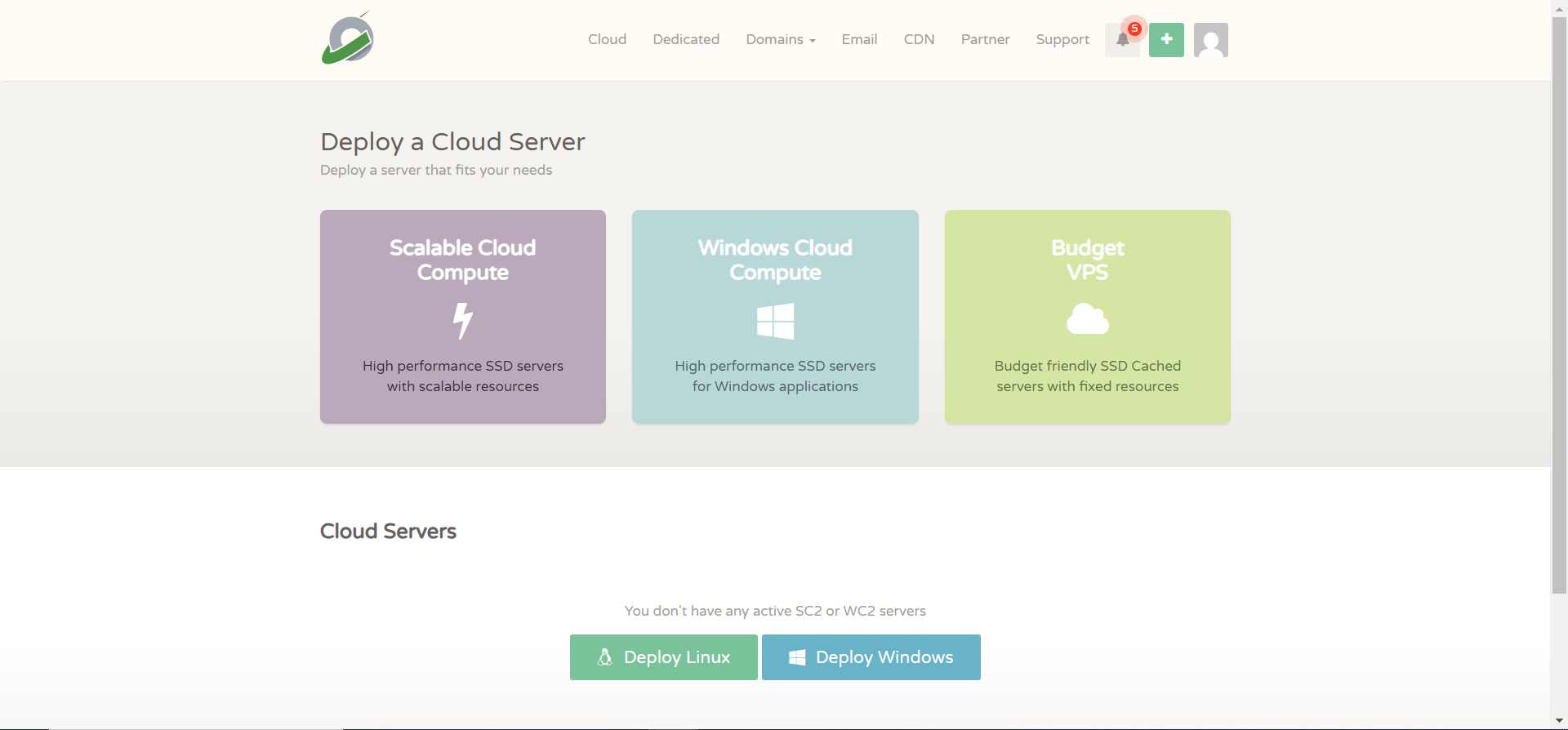This screenshot has width=1568, height=730.
Task: Expand the Domains dropdown menu
Action: tap(781, 39)
